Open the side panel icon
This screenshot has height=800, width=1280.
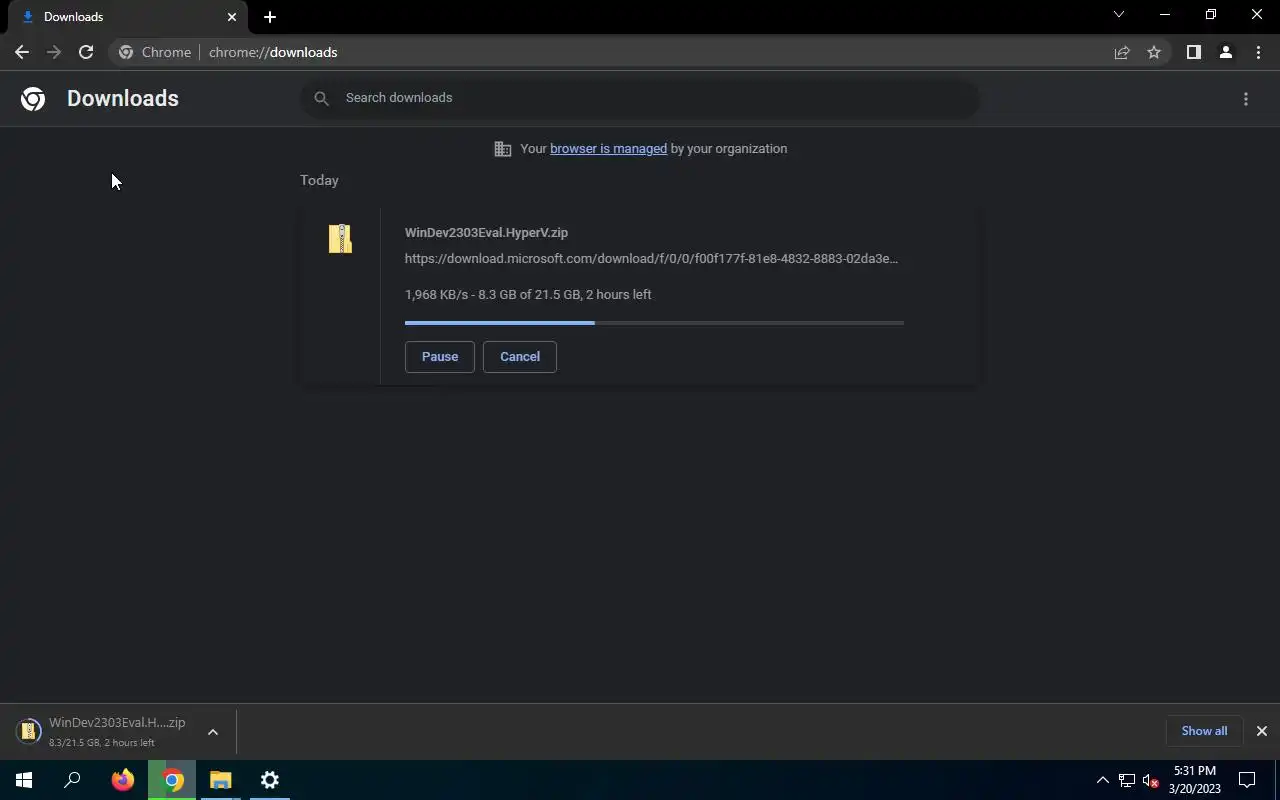[x=1194, y=52]
